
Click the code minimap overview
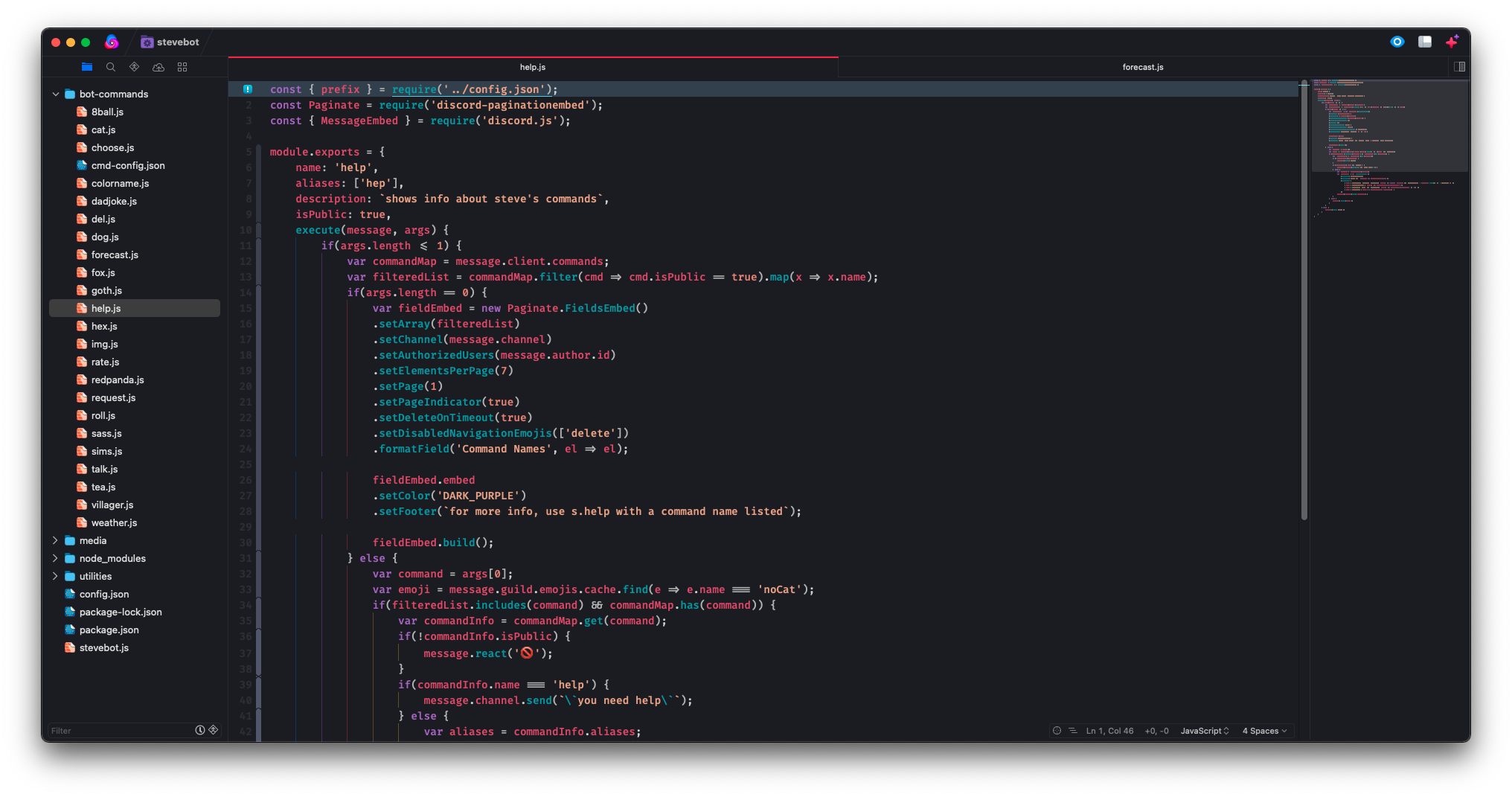(x=1389, y=149)
